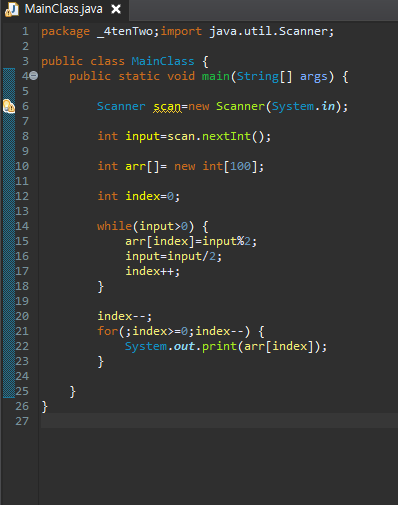Screen dimensions: 398x505
Task: Click the underlined 'scan' variable
Action: [x=167, y=107]
